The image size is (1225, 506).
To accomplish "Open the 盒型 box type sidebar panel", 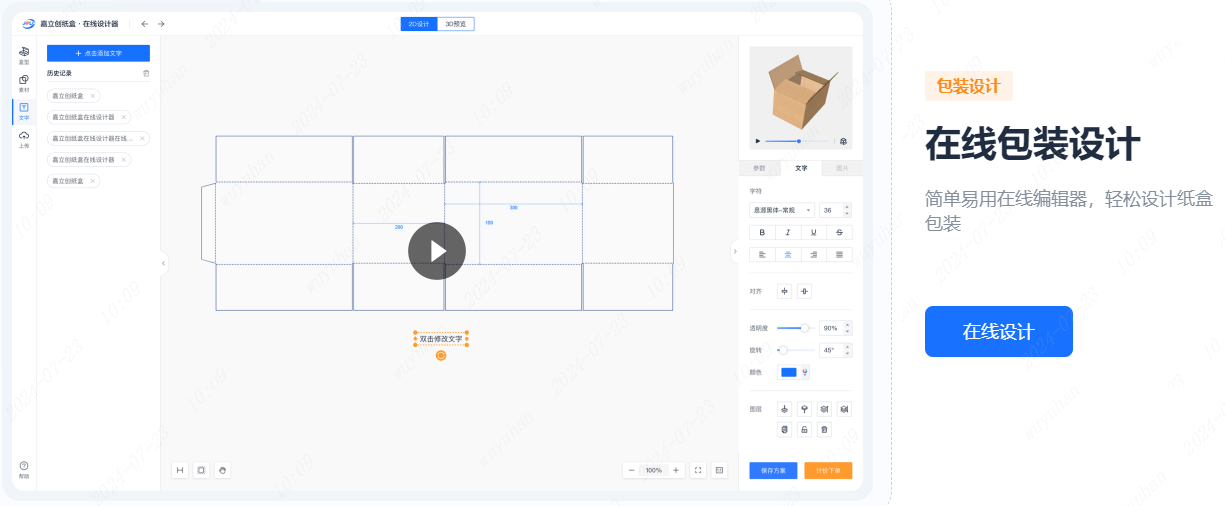I will point(24,54).
